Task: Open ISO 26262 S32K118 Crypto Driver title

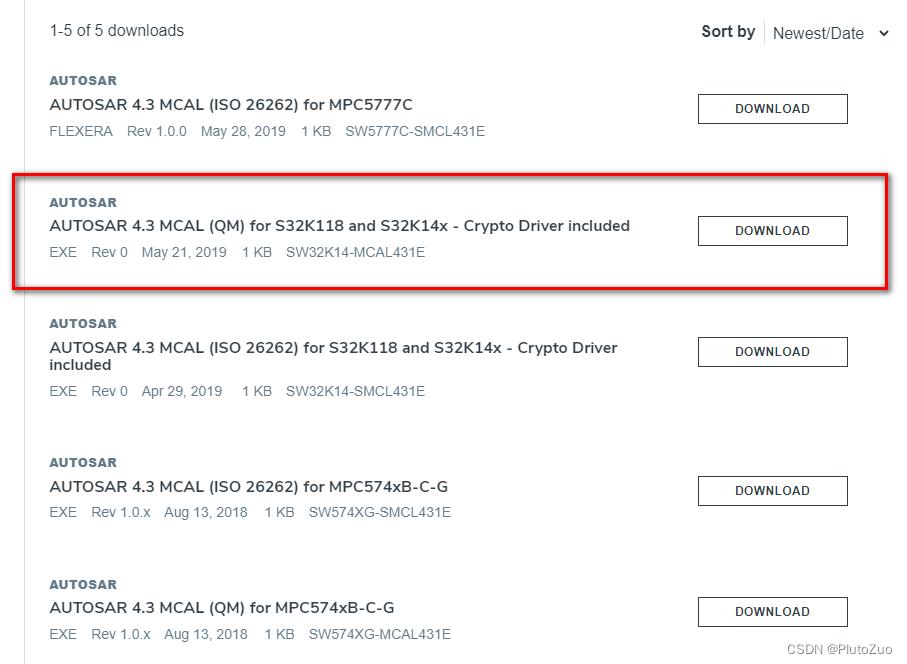Action: (x=333, y=356)
